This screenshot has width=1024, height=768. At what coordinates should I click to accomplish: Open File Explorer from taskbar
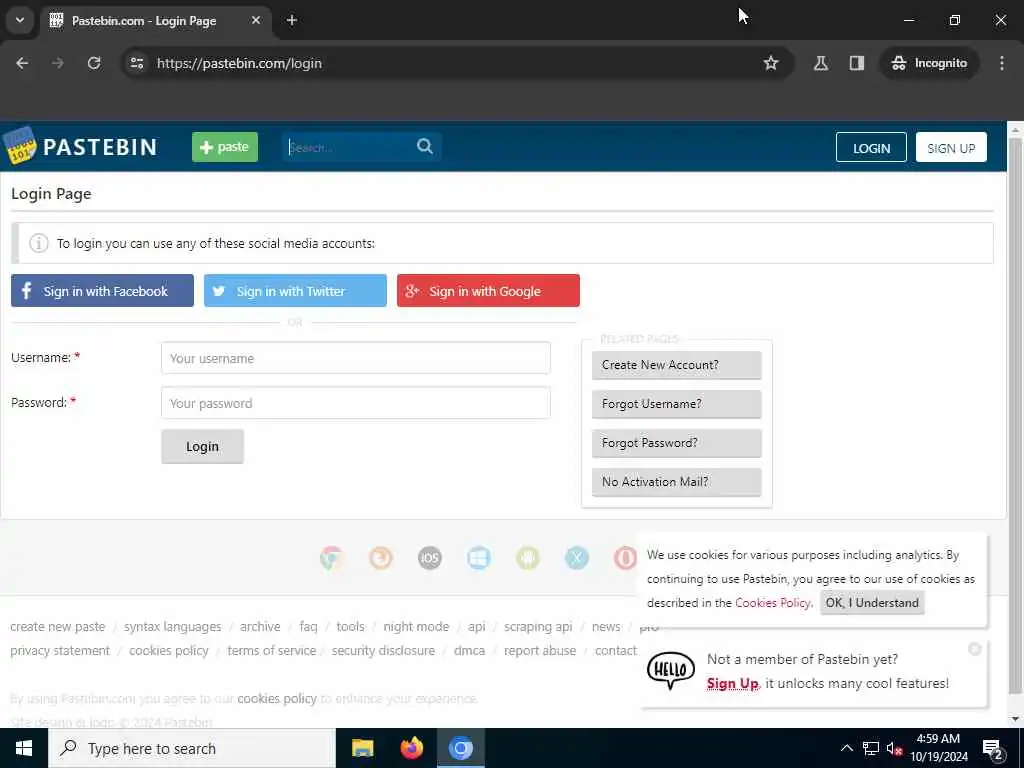pos(362,748)
